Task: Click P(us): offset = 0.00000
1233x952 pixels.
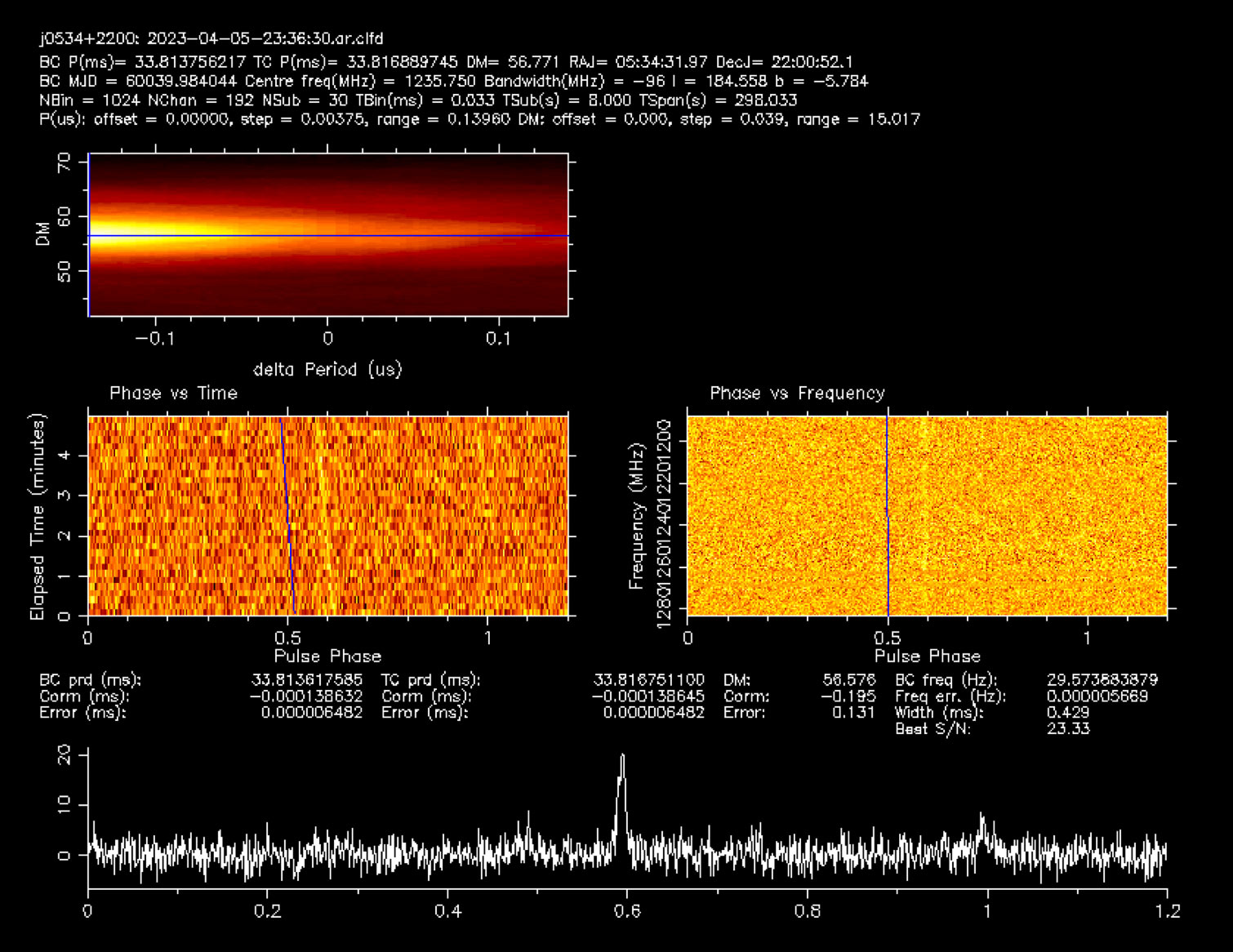Action: coord(134,119)
